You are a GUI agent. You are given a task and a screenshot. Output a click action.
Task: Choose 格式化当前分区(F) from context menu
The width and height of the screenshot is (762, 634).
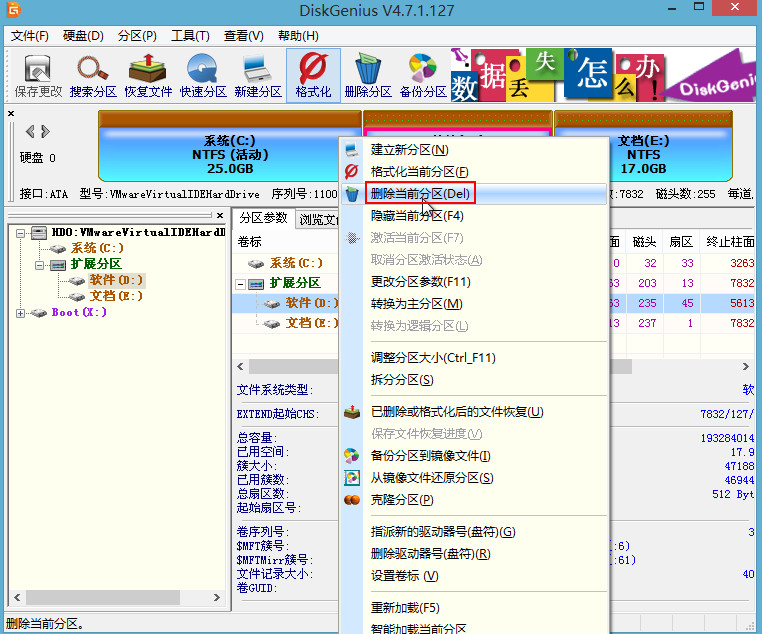click(474, 171)
